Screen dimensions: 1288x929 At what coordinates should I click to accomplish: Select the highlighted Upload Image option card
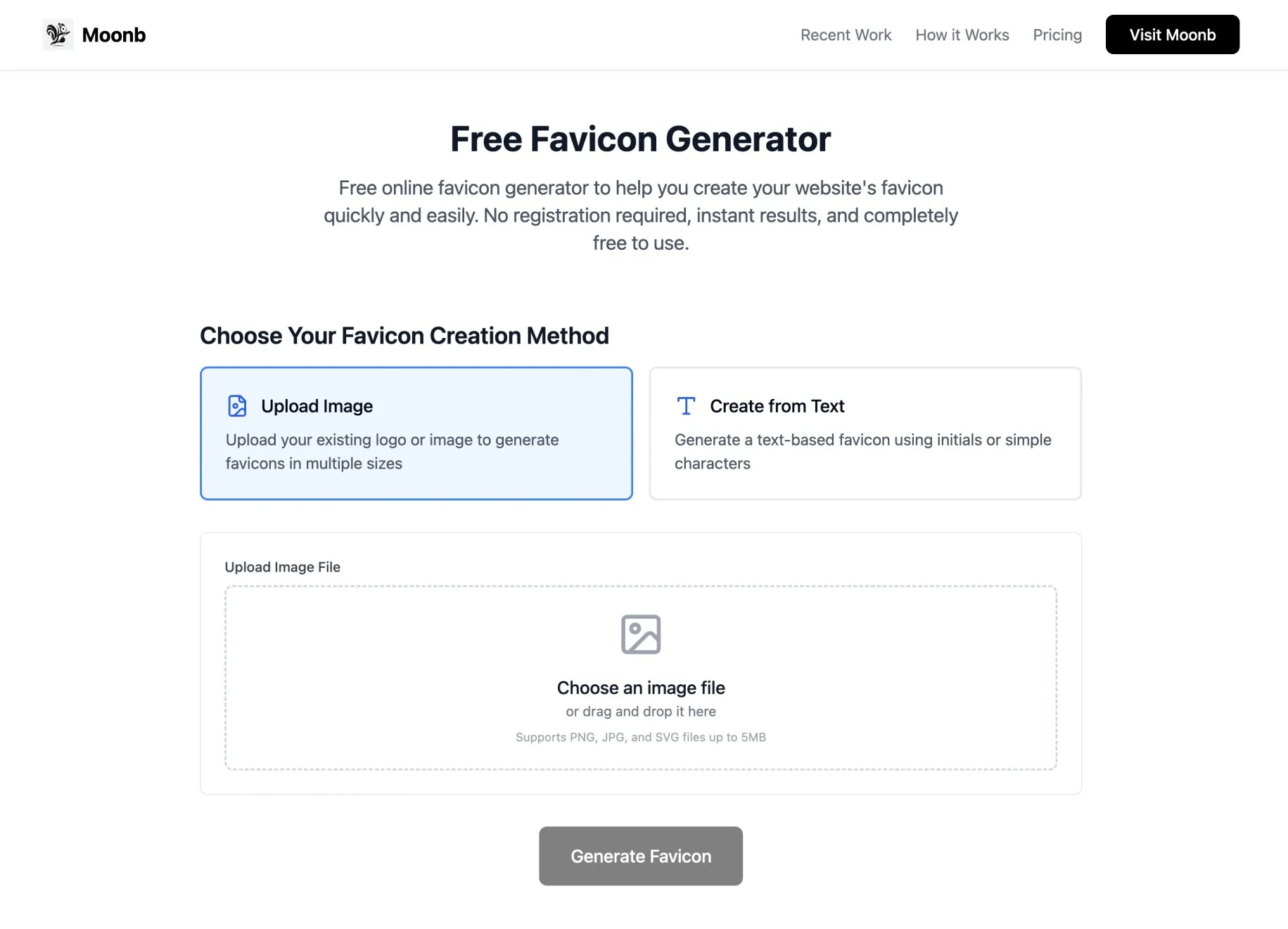click(416, 433)
